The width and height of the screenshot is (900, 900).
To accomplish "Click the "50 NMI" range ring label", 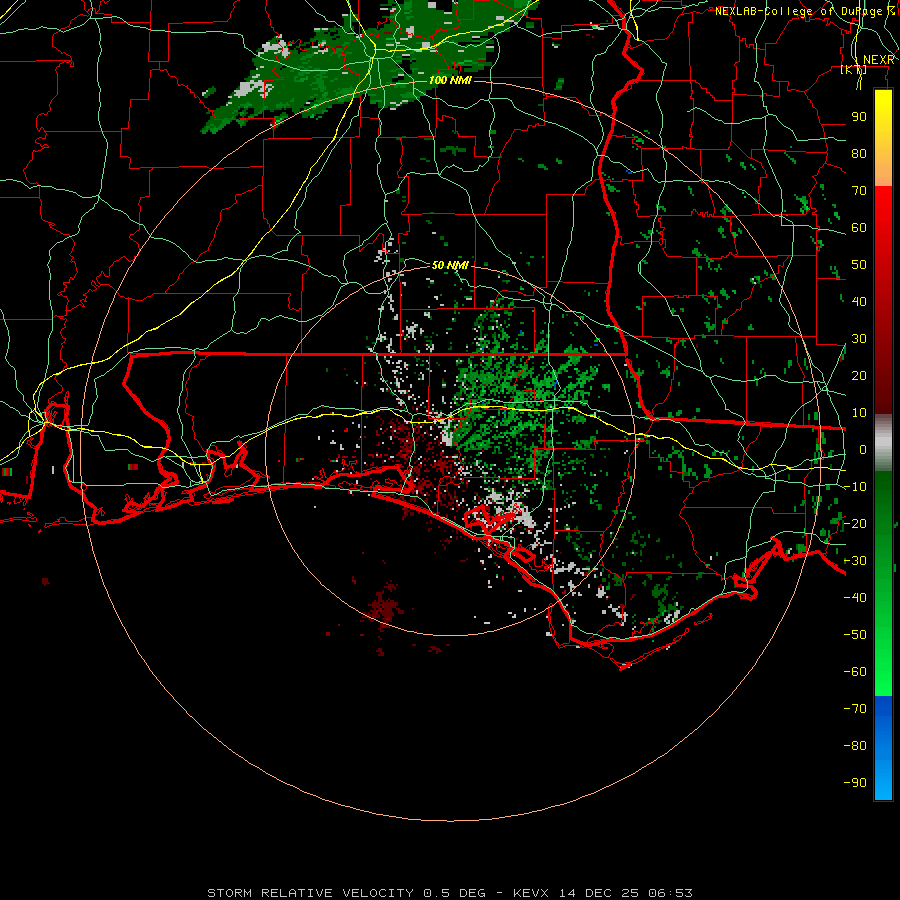I will tap(451, 265).
